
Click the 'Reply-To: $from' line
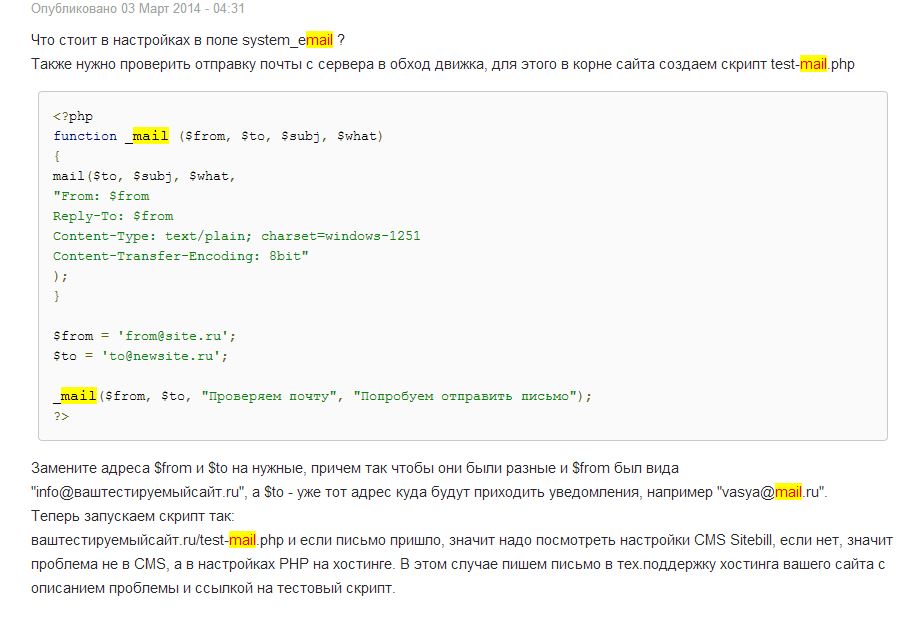coord(113,216)
